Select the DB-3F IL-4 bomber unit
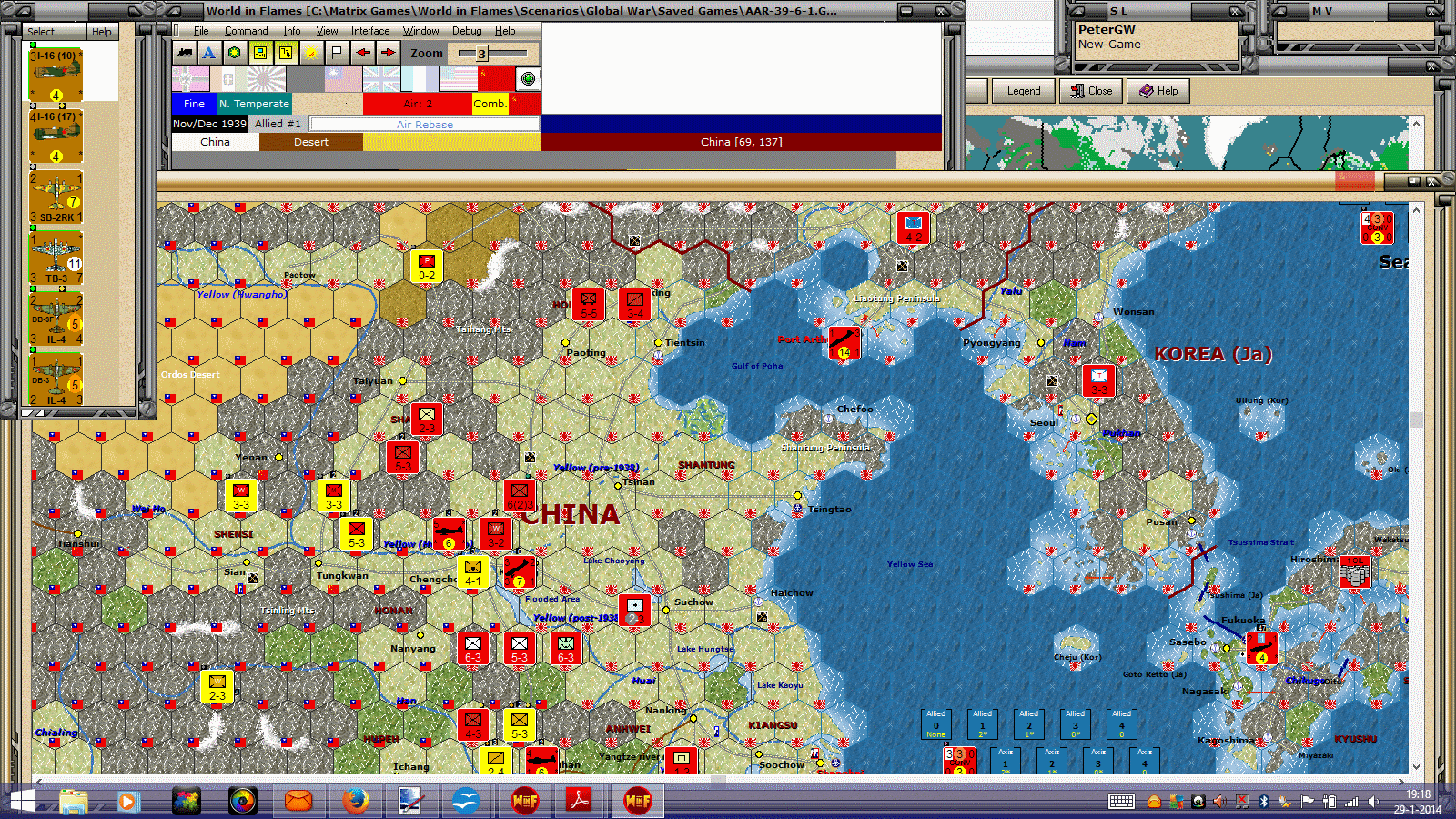The height and width of the screenshot is (819, 1456). pyautogui.click(x=56, y=318)
